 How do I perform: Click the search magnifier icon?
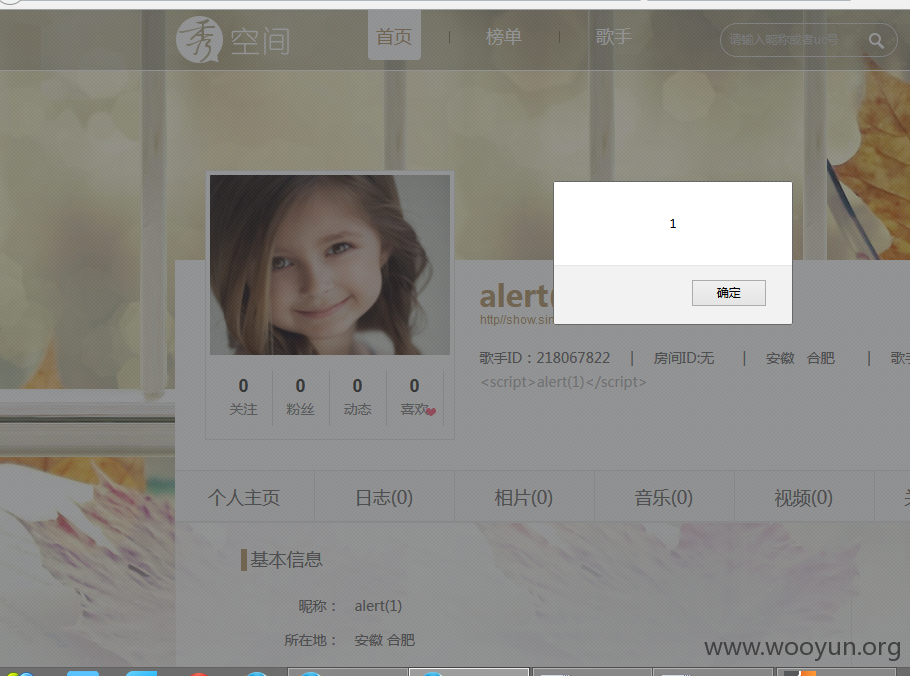point(876,41)
